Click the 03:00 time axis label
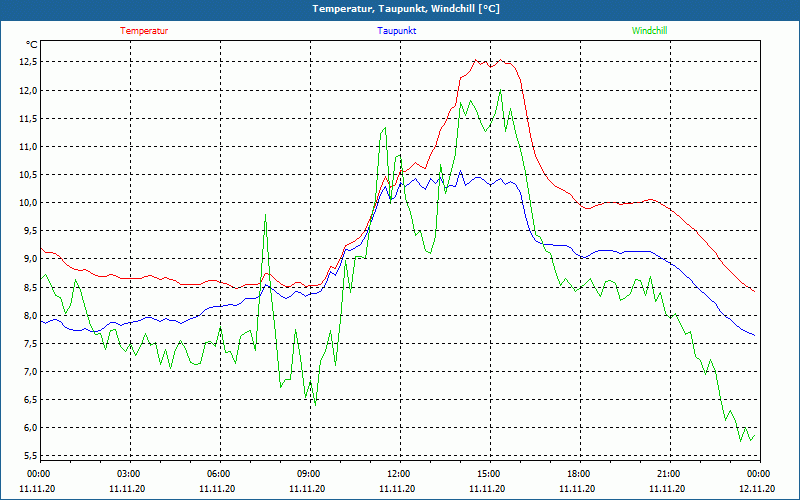Viewport: 800px width, 500px height. point(131,474)
